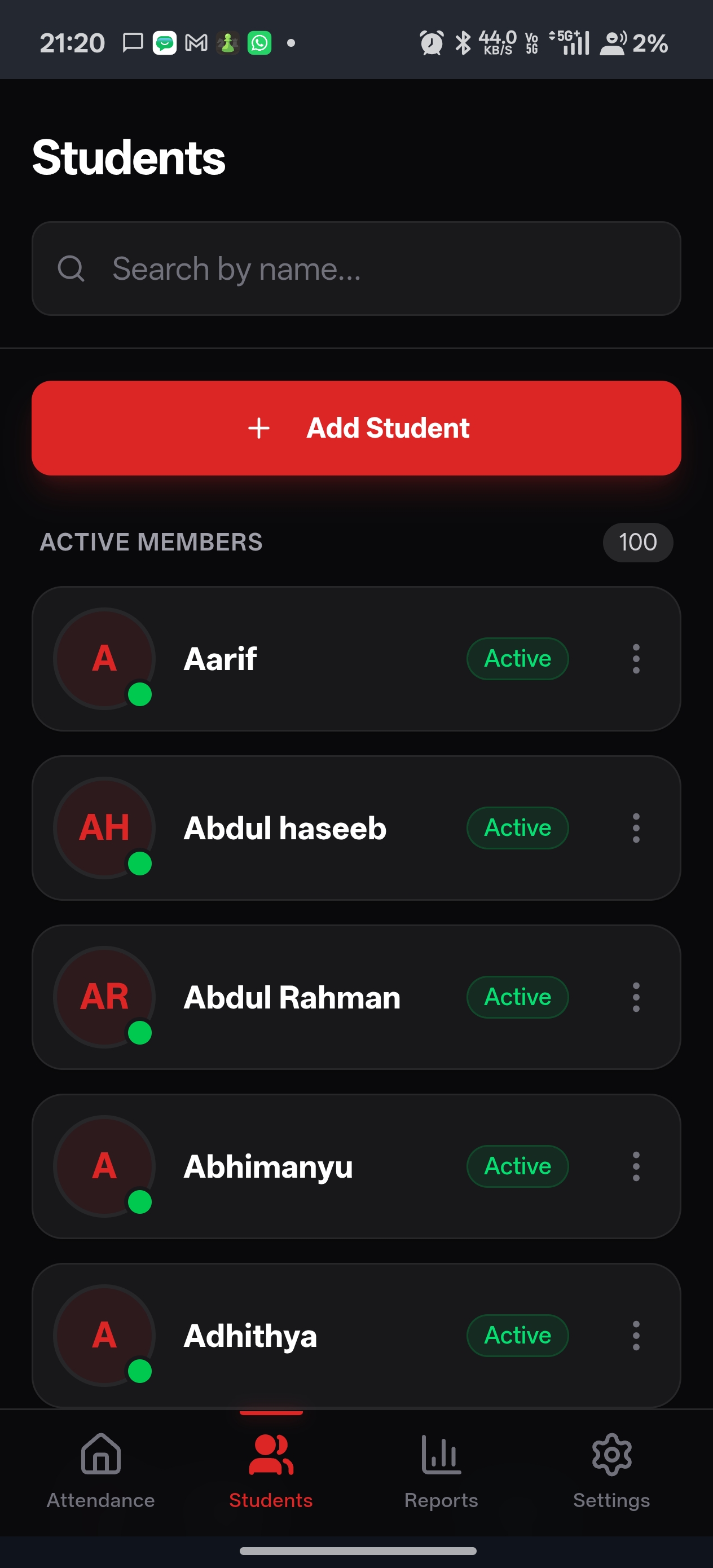Image resolution: width=713 pixels, height=1568 pixels.
Task: Tap the AR avatar for Abdul Rahman
Action: 104,997
